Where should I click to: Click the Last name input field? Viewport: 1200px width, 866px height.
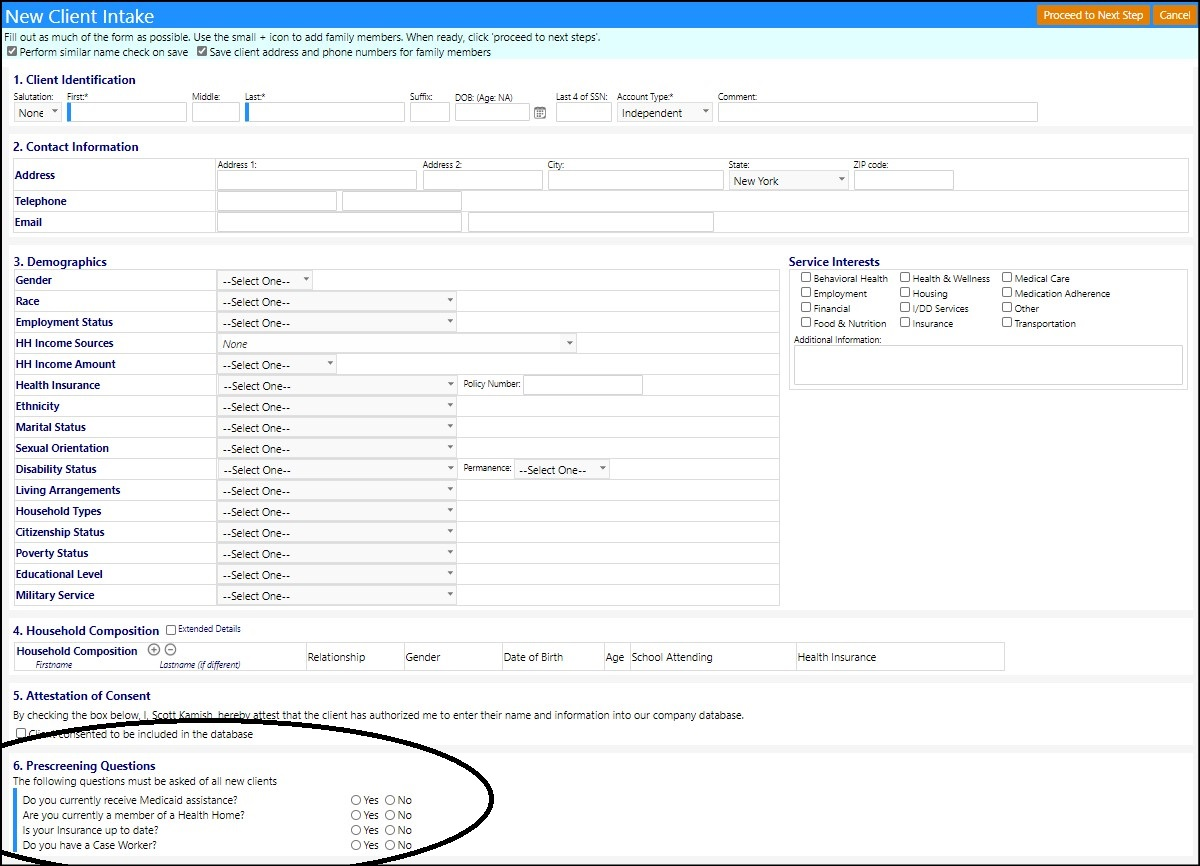click(325, 112)
